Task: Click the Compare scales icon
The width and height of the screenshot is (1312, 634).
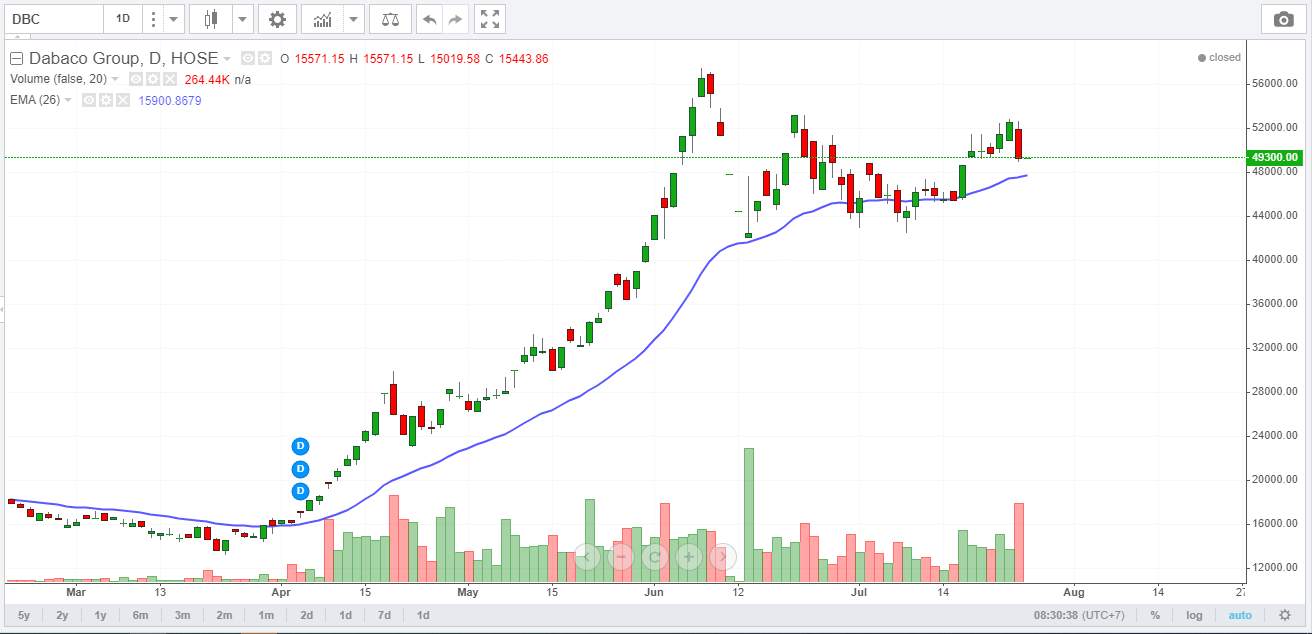Action: pos(390,18)
